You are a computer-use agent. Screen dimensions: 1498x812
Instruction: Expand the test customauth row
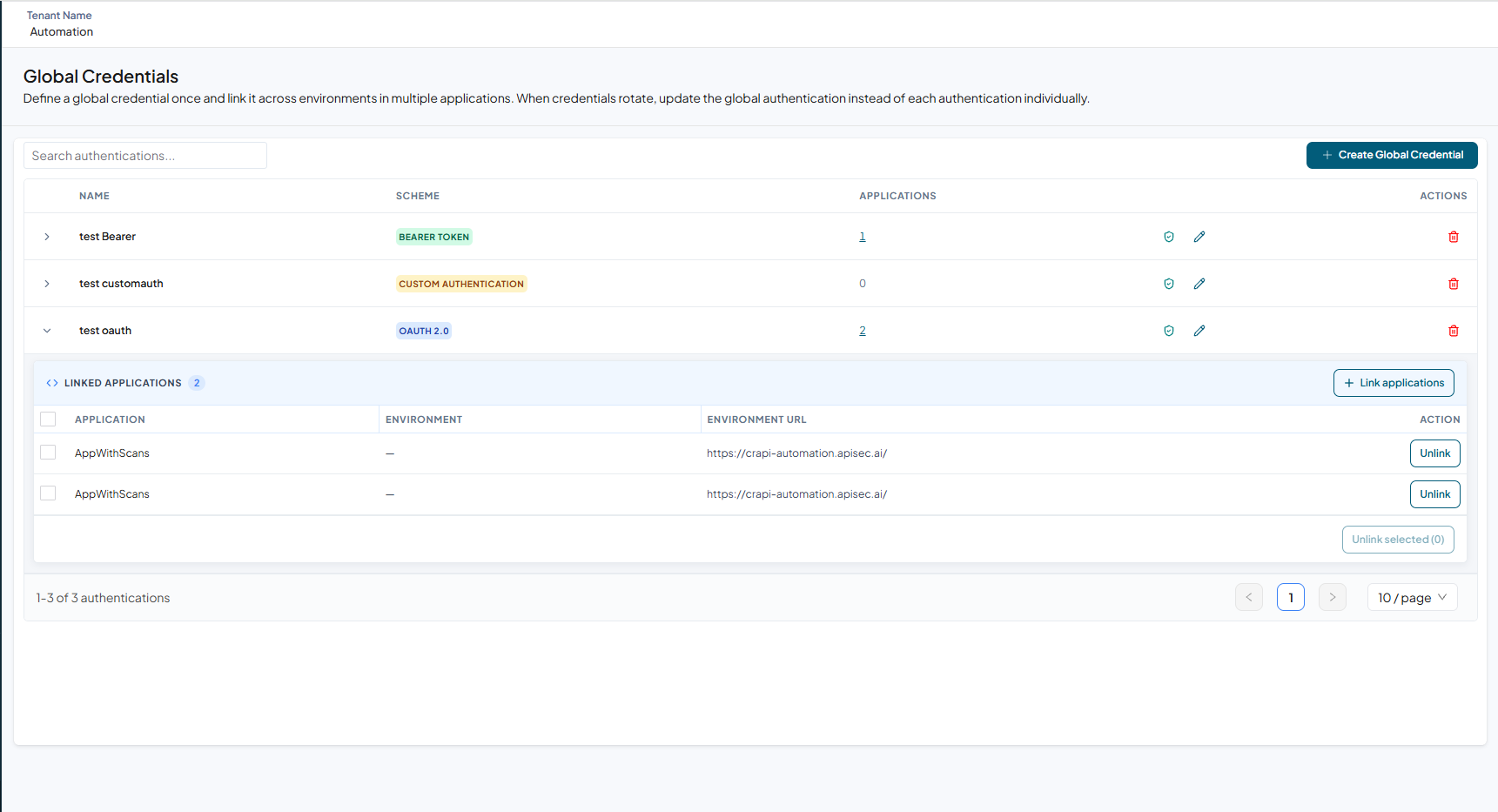pyautogui.click(x=47, y=284)
